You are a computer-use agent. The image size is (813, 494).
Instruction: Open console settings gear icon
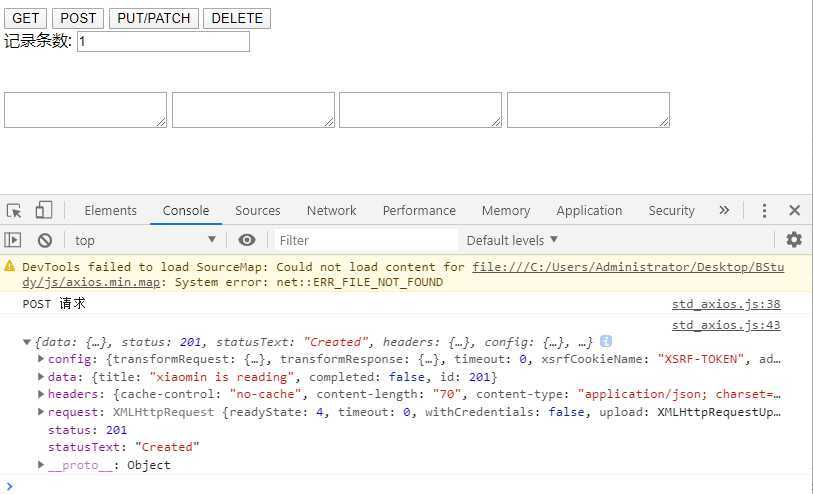pos(794,240)
